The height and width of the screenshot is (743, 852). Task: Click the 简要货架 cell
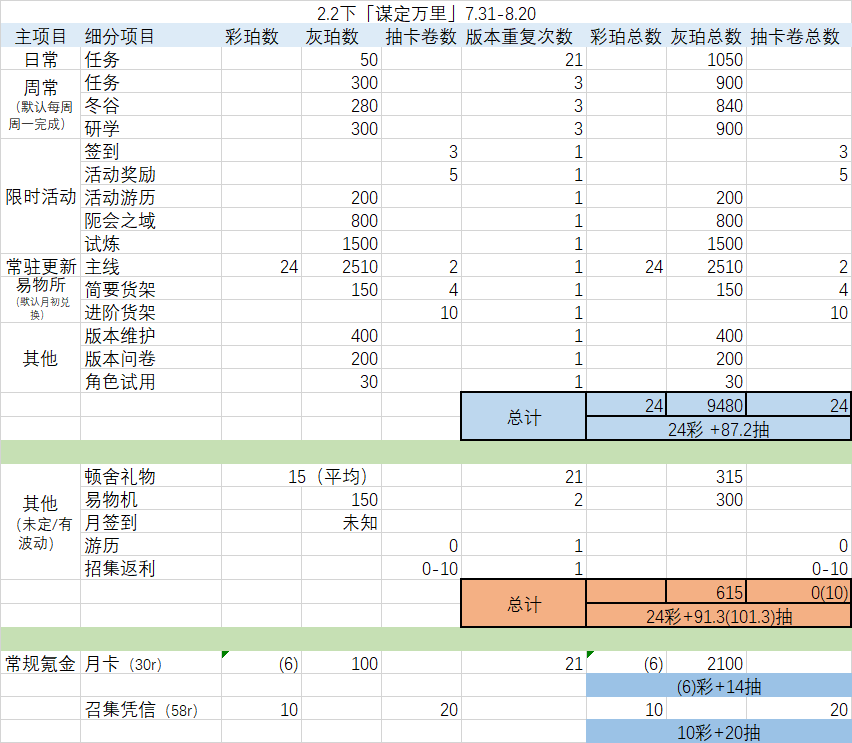pos(151,289)
